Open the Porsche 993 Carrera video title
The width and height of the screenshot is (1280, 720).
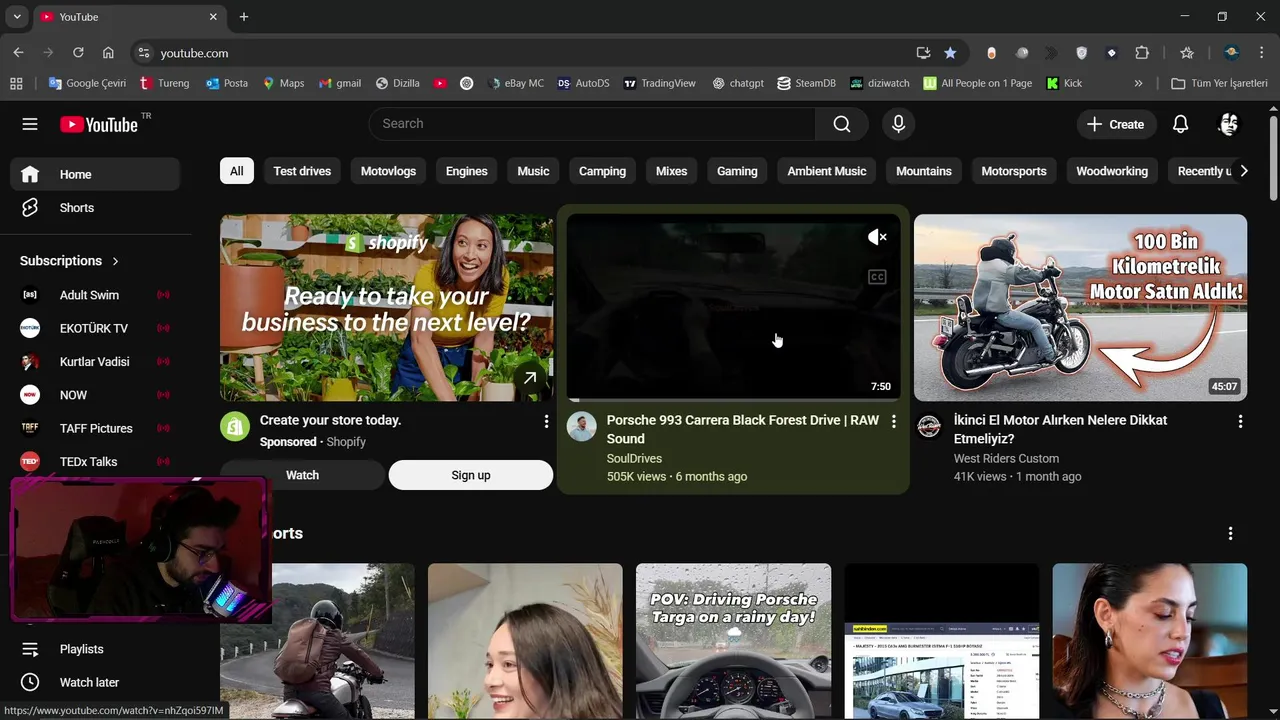742,429
